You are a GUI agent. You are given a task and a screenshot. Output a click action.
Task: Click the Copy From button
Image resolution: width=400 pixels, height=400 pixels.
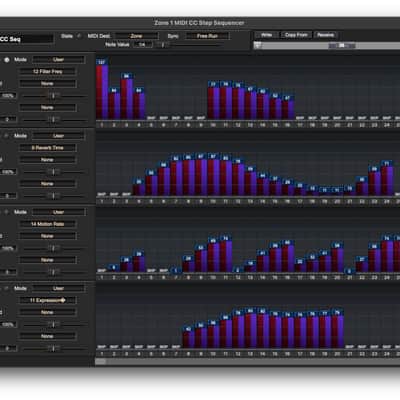click(296, 35)
